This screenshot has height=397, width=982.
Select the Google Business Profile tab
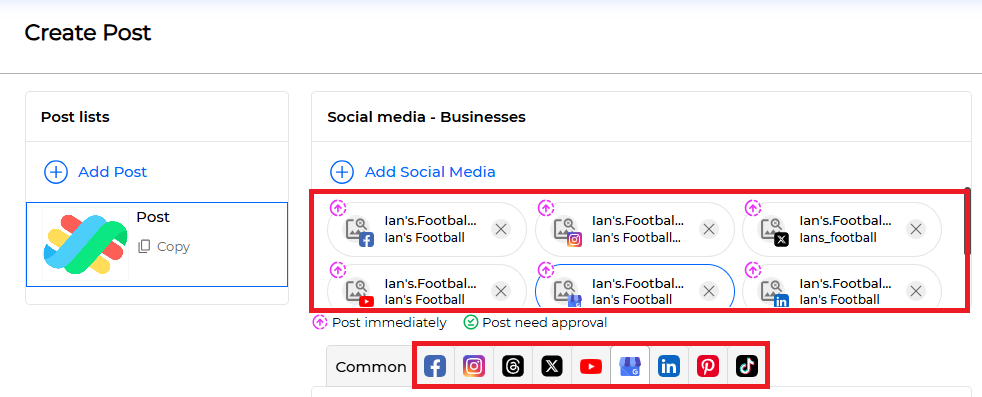point(629,366)
